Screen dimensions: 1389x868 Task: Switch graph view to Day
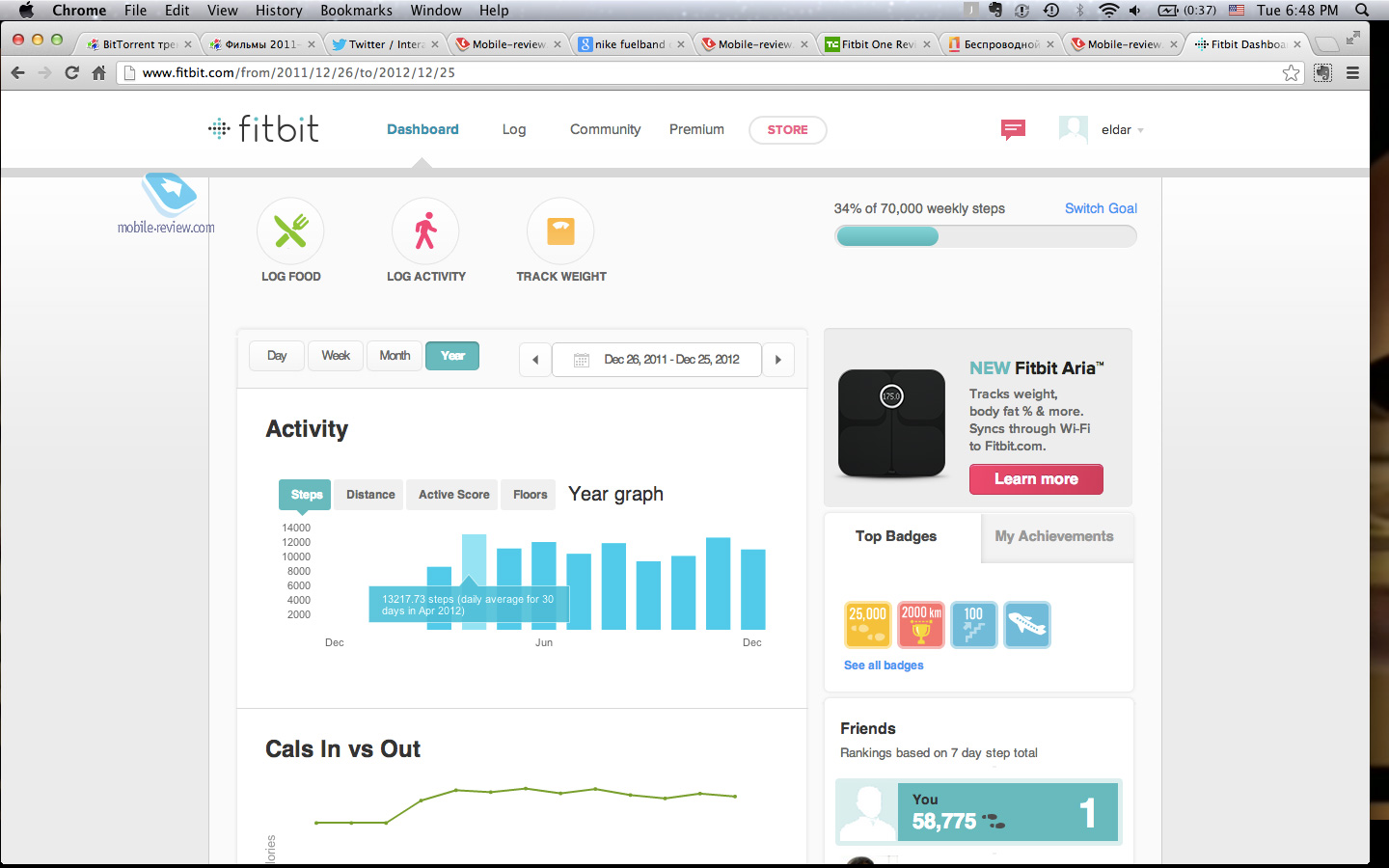click(277, 356)
